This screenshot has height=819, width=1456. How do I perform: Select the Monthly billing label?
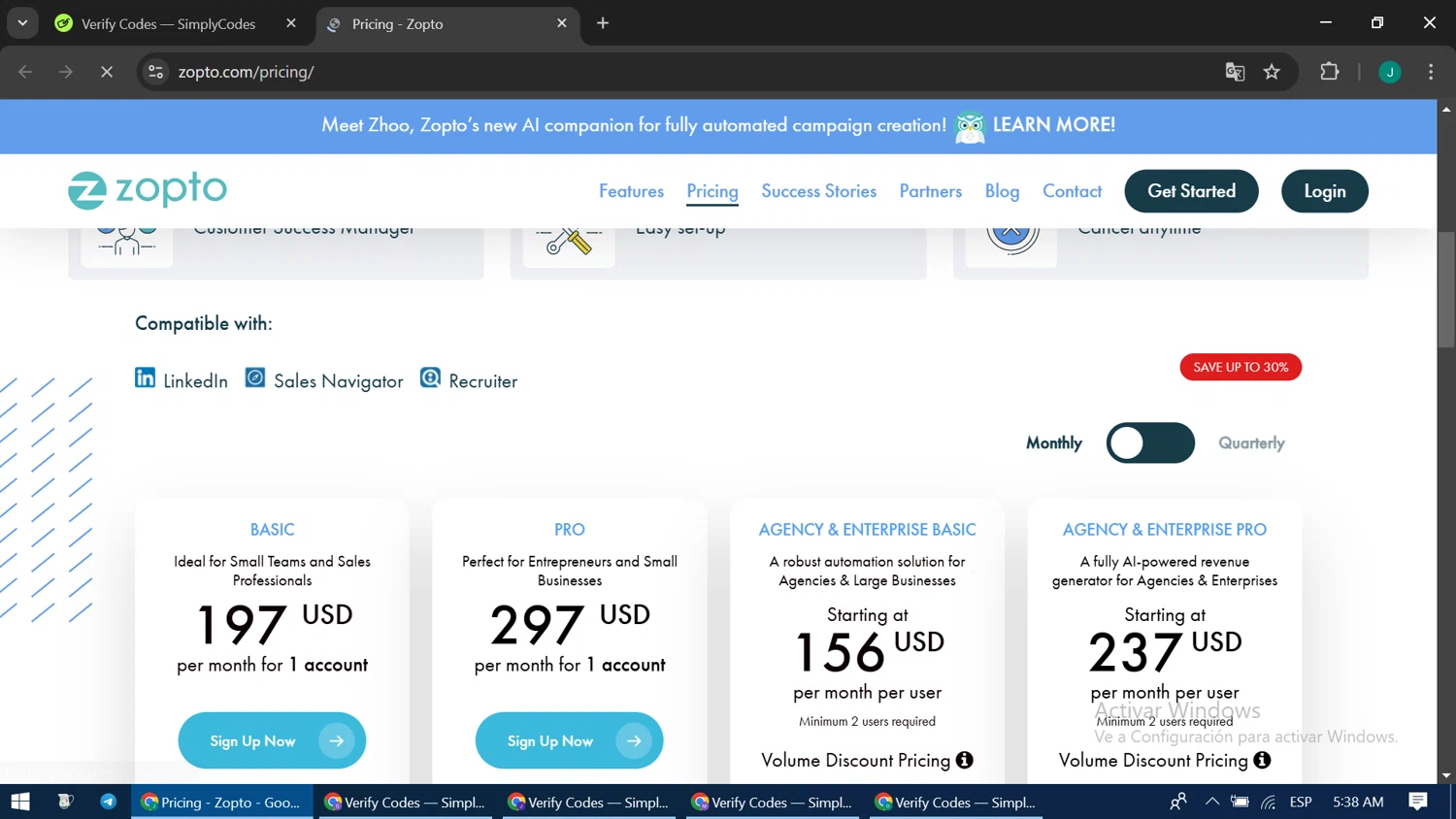pyautogui.click(x=1054, y=442)
